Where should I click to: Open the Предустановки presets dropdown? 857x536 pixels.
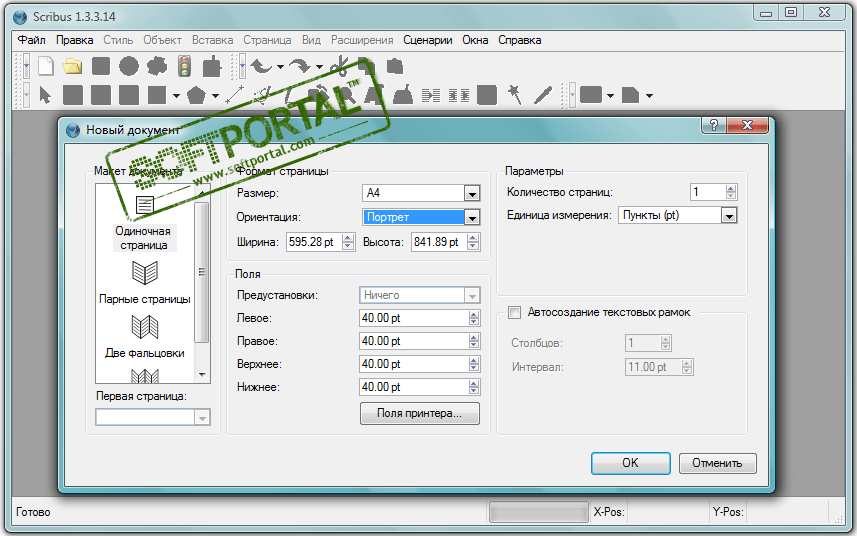tap(472, 296)
